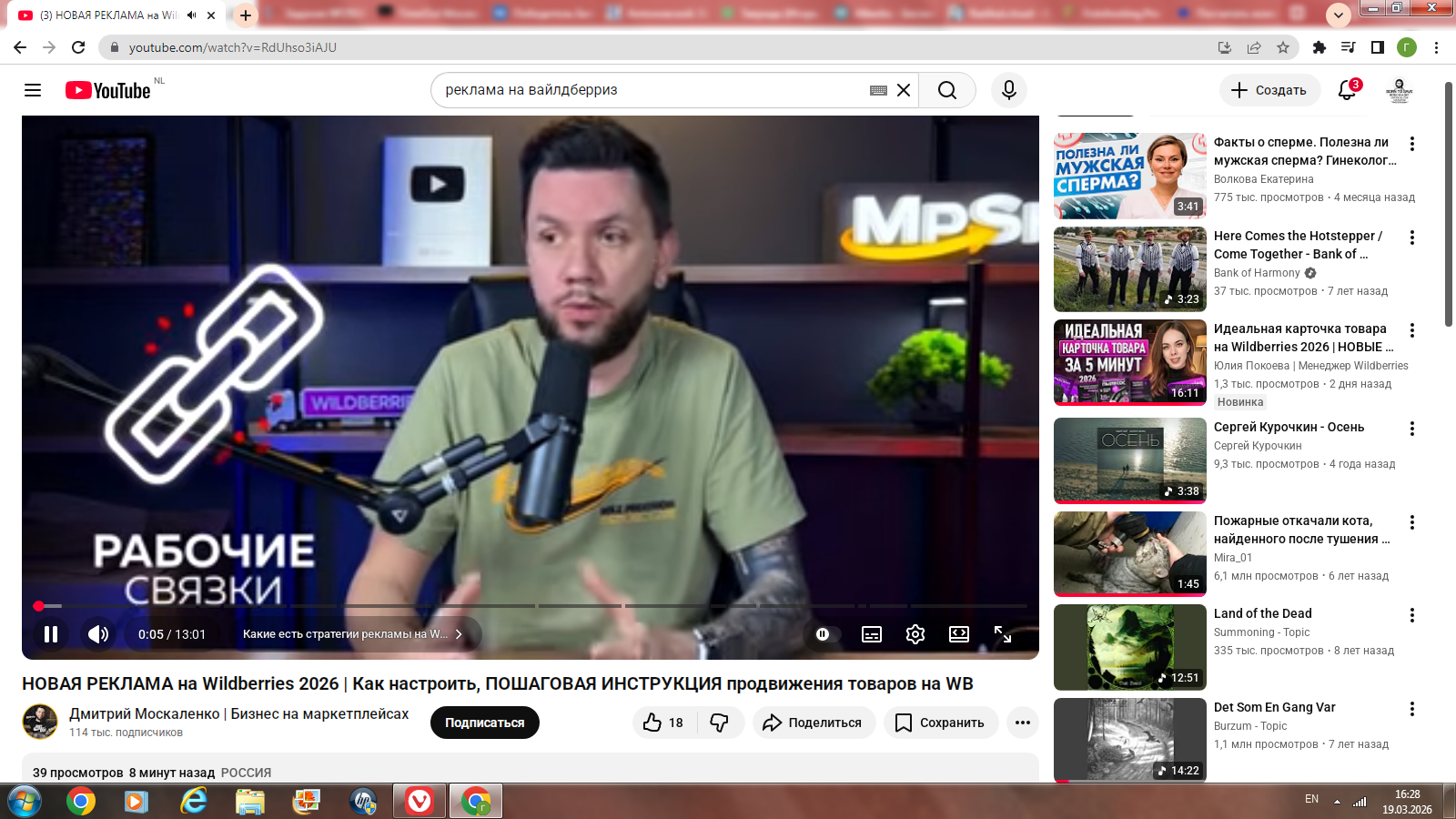Close the YouTube browser tab

click(x=211, y=15)
